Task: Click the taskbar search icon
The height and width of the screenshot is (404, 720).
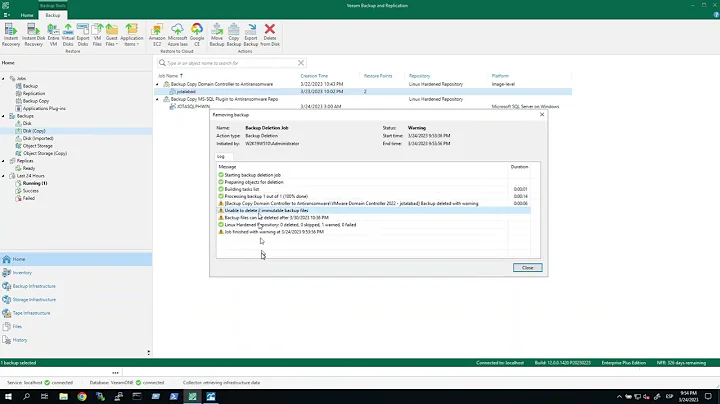Action: [x=27, y=396]
